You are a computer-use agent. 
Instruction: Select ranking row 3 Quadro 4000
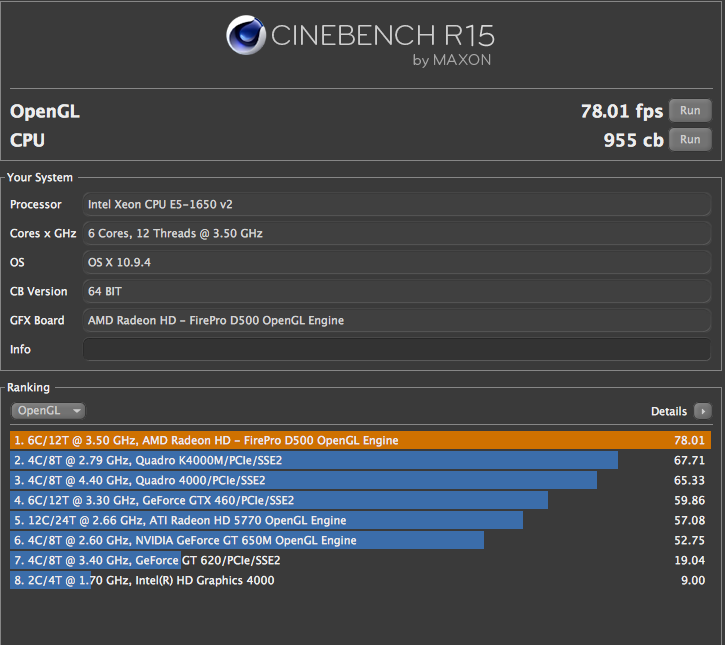point(360,480)
